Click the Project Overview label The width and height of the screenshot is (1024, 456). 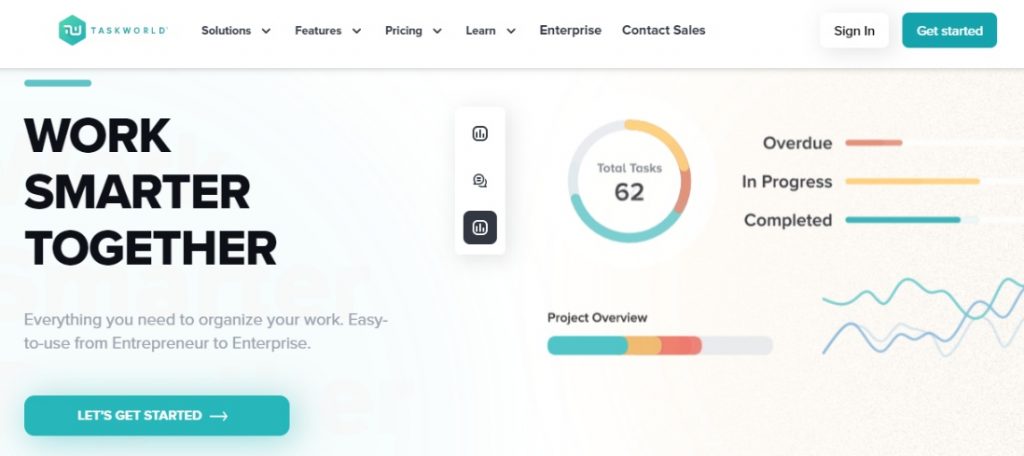click(x=597, y=318)
